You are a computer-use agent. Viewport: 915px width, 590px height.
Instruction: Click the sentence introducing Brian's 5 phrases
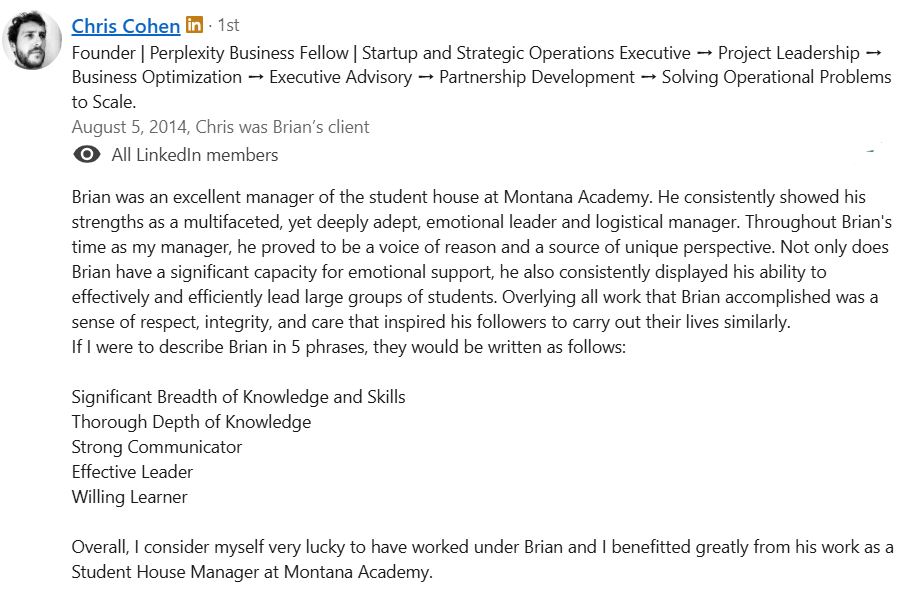click(x=348, y=347)
